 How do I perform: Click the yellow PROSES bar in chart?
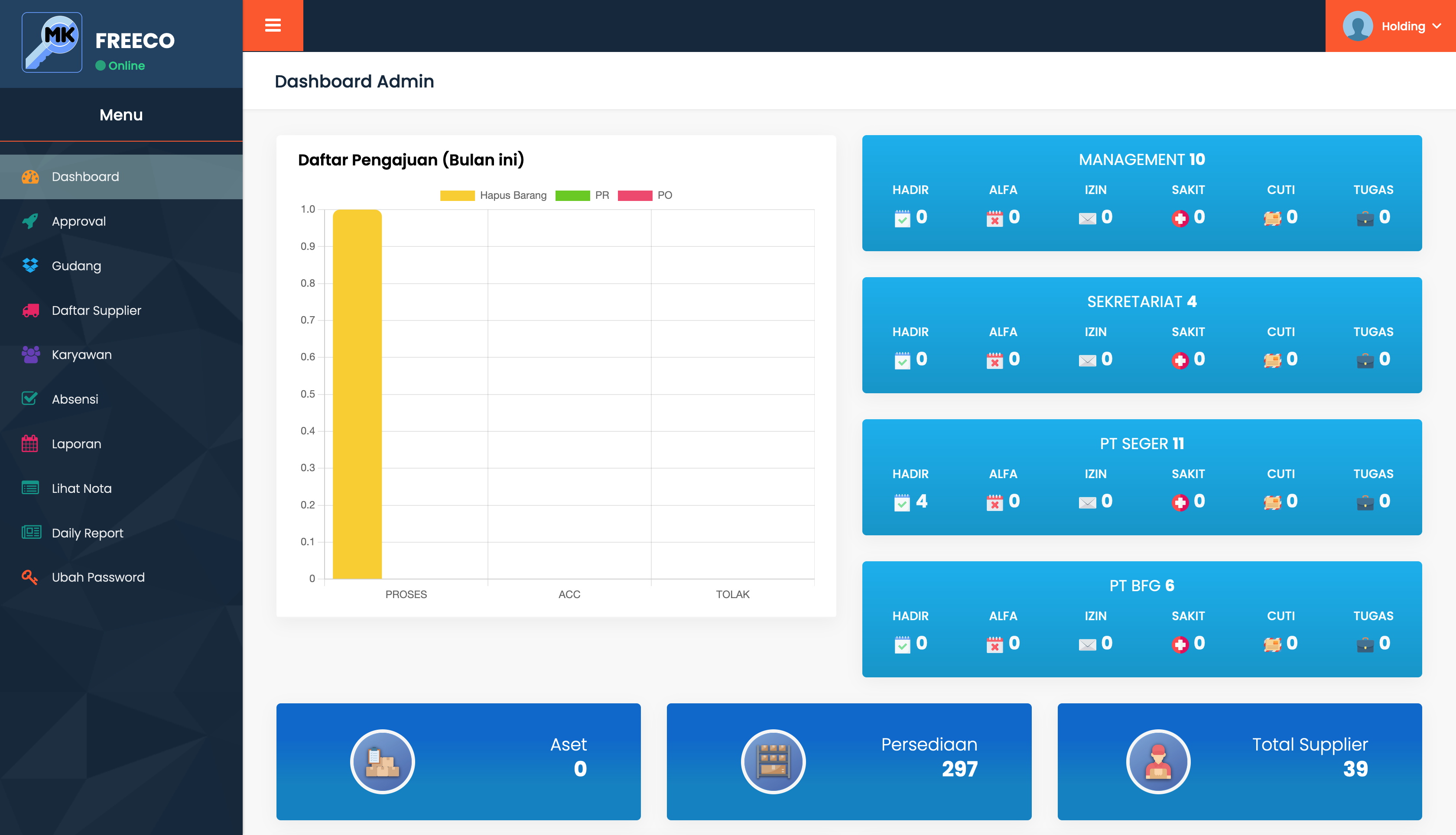357,394
